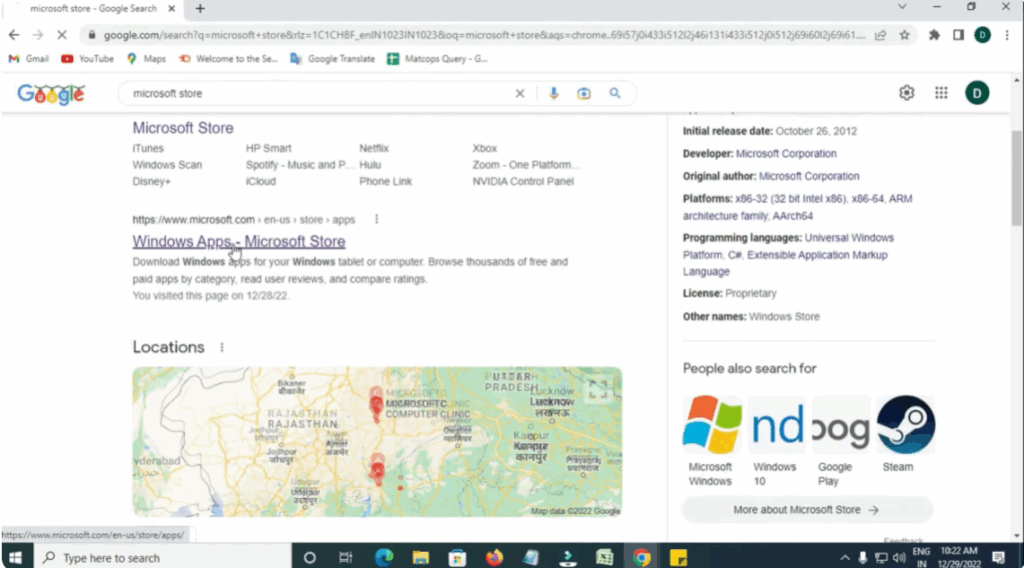Stop loading the page
Viewport: 1024px width, 568px height.
[x=62, y=35]
